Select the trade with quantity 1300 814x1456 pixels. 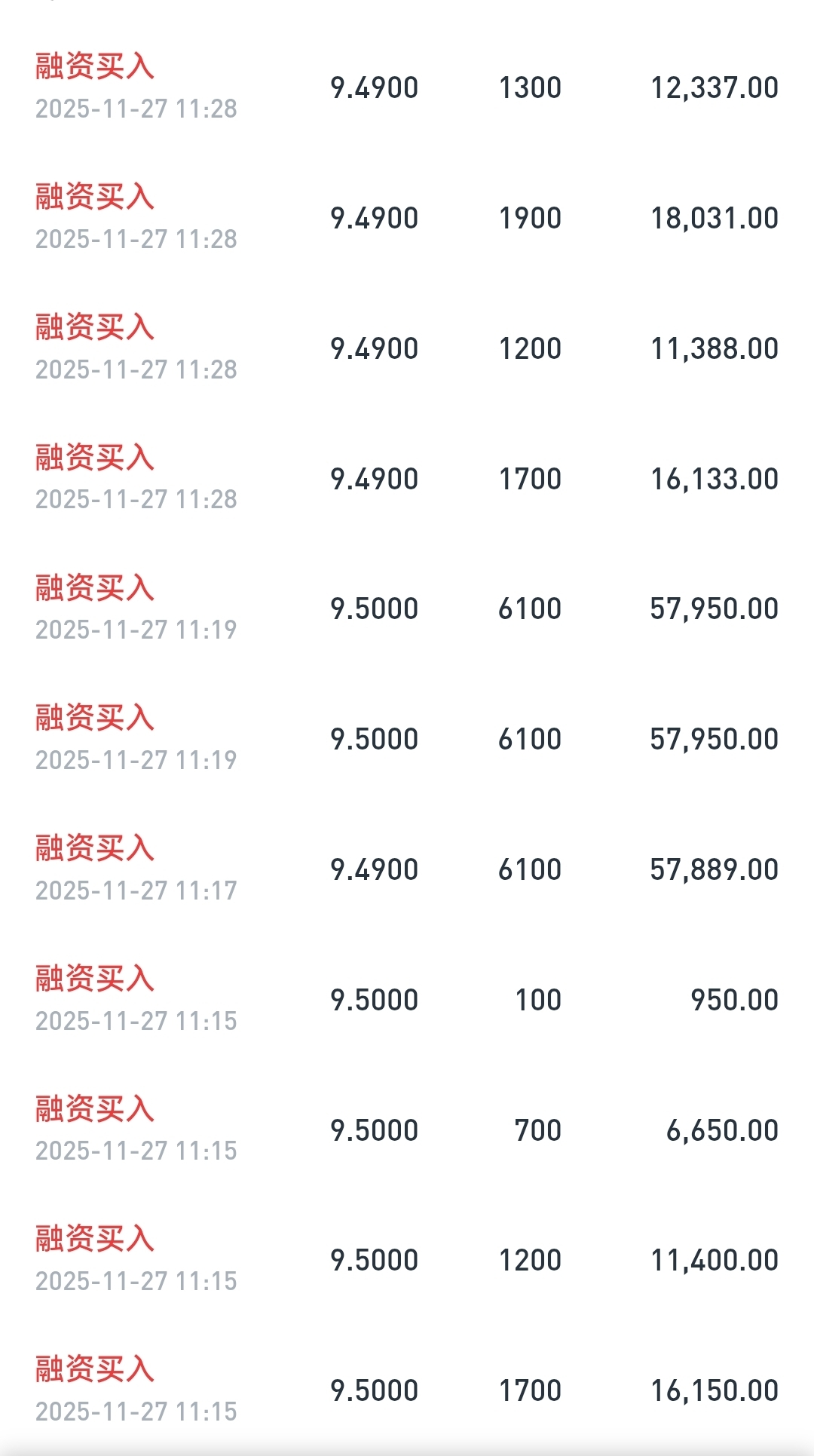[x=530, y=88]
